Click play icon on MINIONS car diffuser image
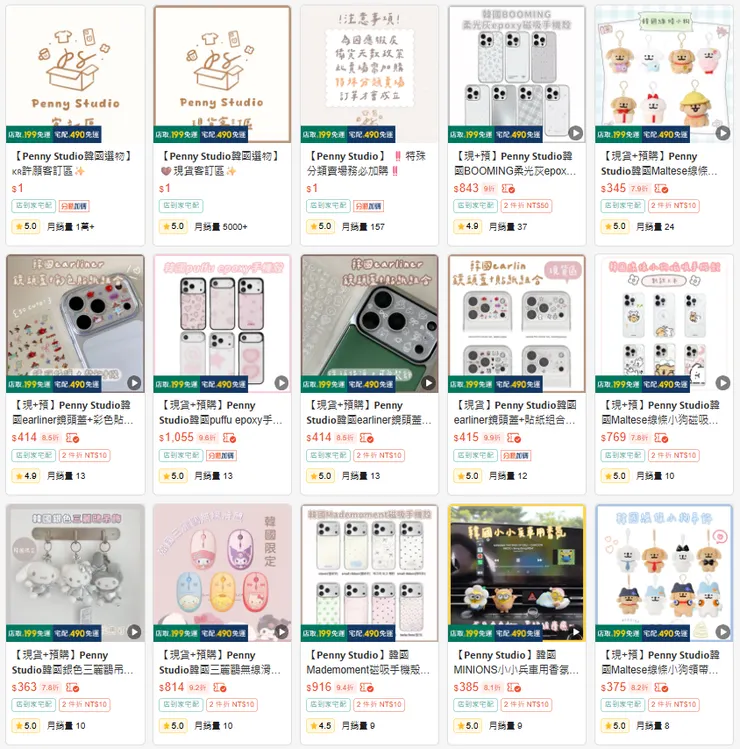Viewport: 740px width, 749px height. (575, 632)
